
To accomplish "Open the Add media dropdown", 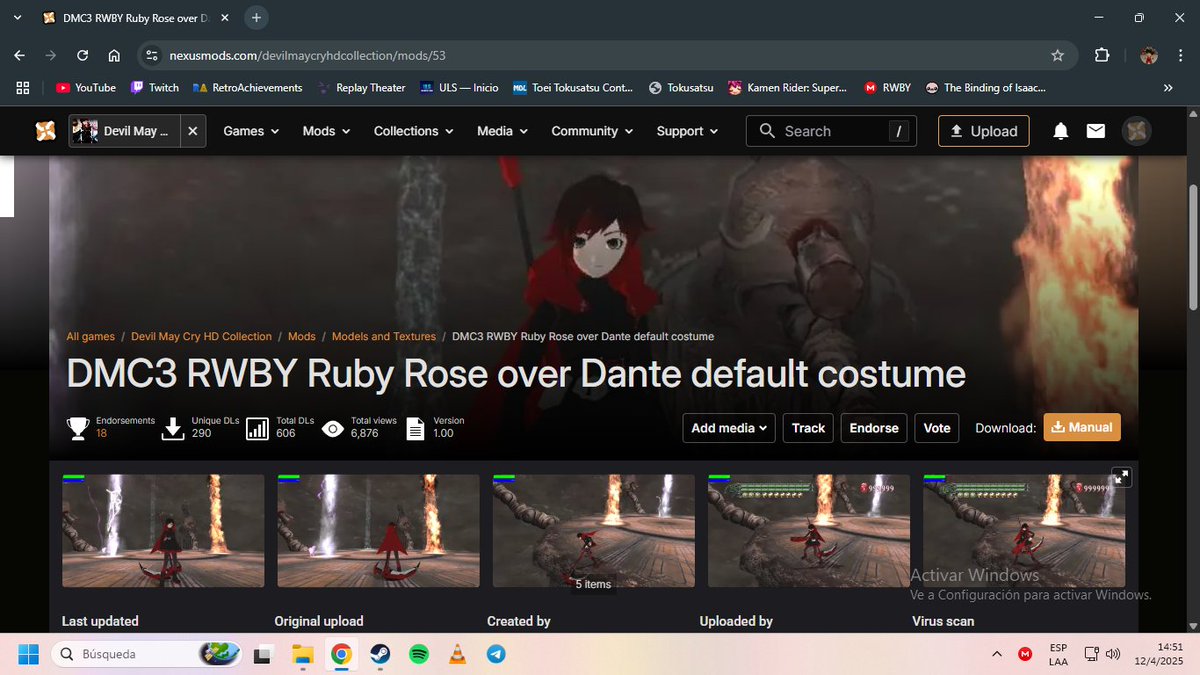I will pyautogui.click(x=730, y=428).
